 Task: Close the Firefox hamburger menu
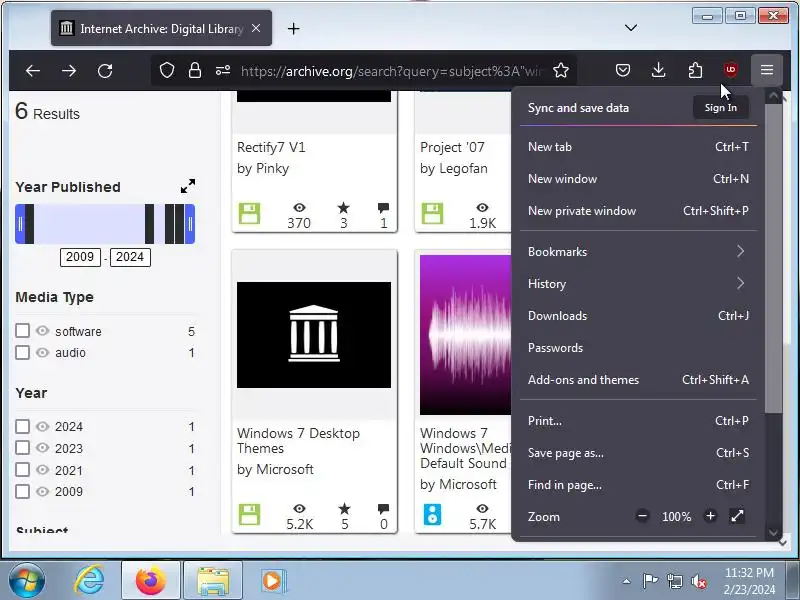767,70
